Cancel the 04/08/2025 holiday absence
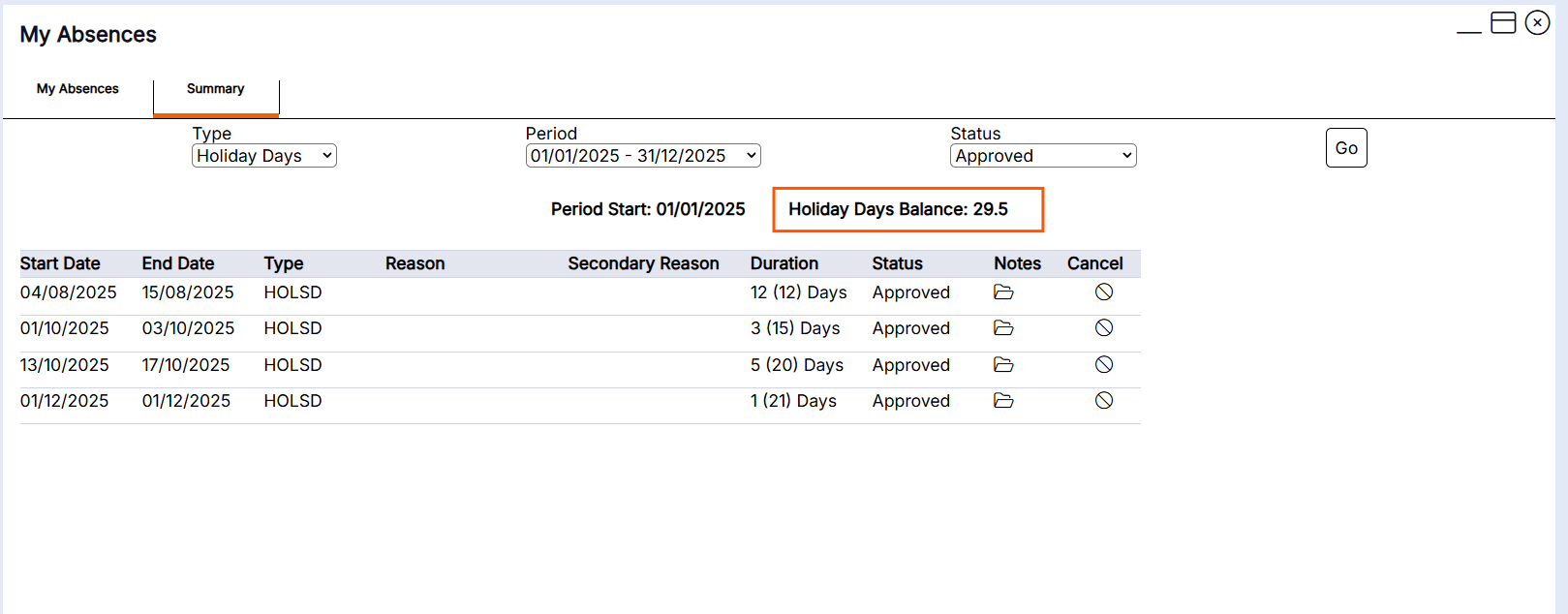Image resolution: width=1568 pixels, height=614 pixels. point(1104,292)
